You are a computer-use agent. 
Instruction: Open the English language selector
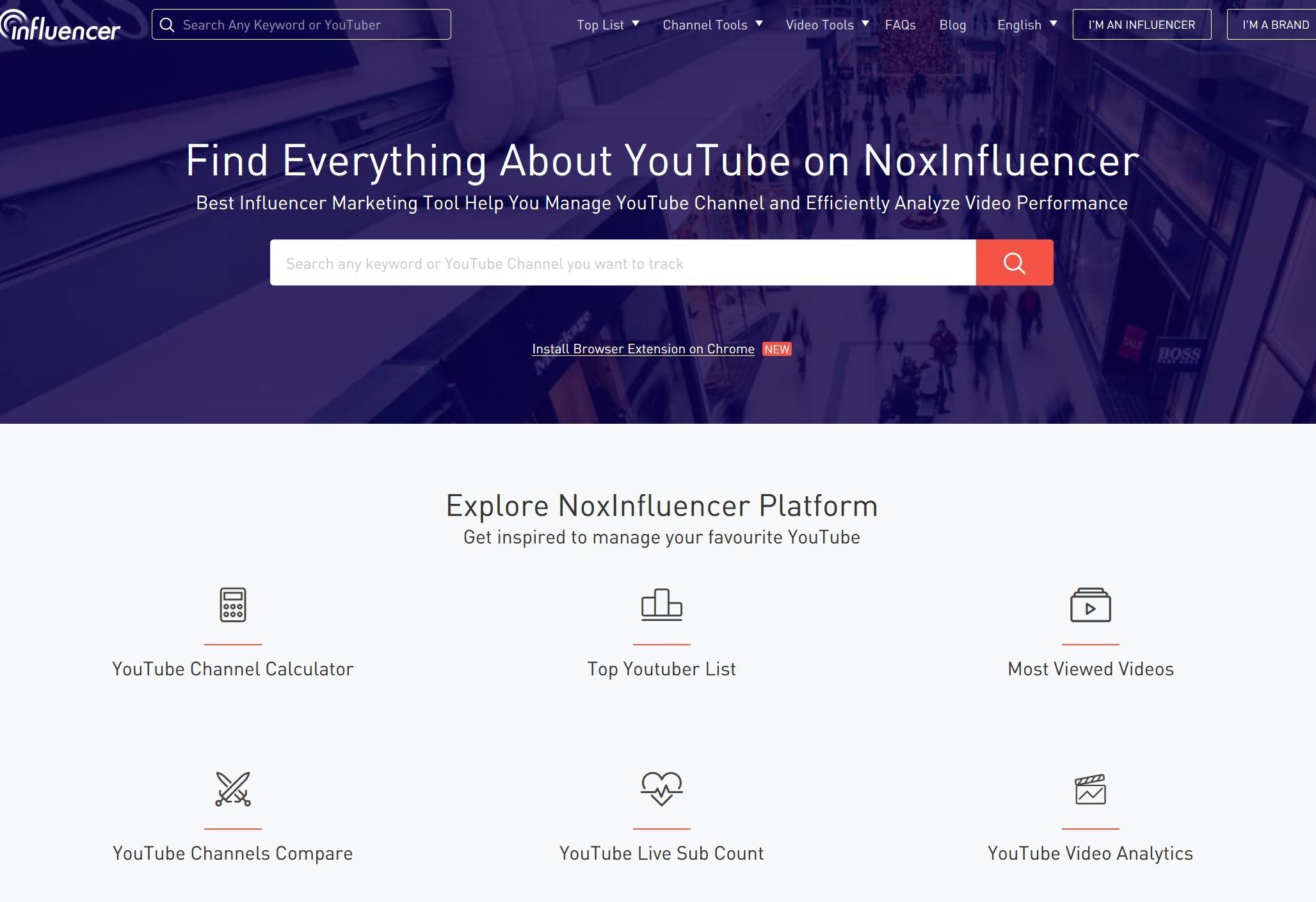click(1026, 25)
